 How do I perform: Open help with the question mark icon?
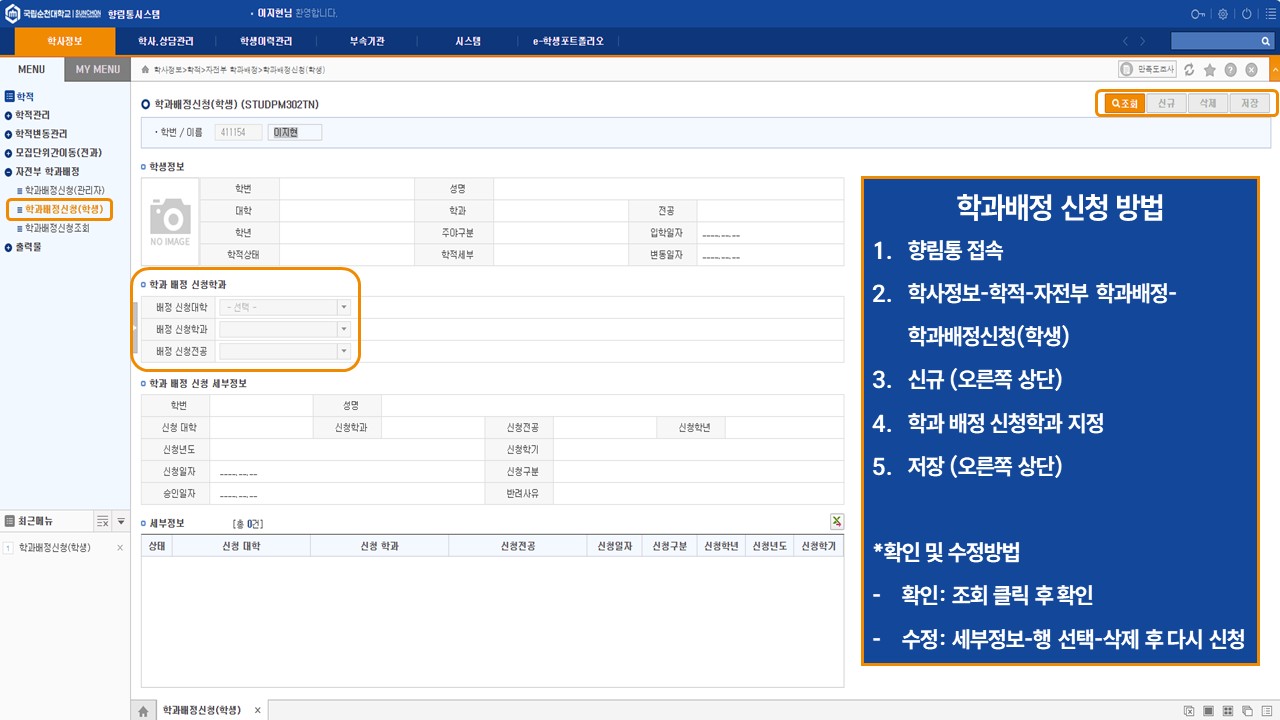(1230, 70)
